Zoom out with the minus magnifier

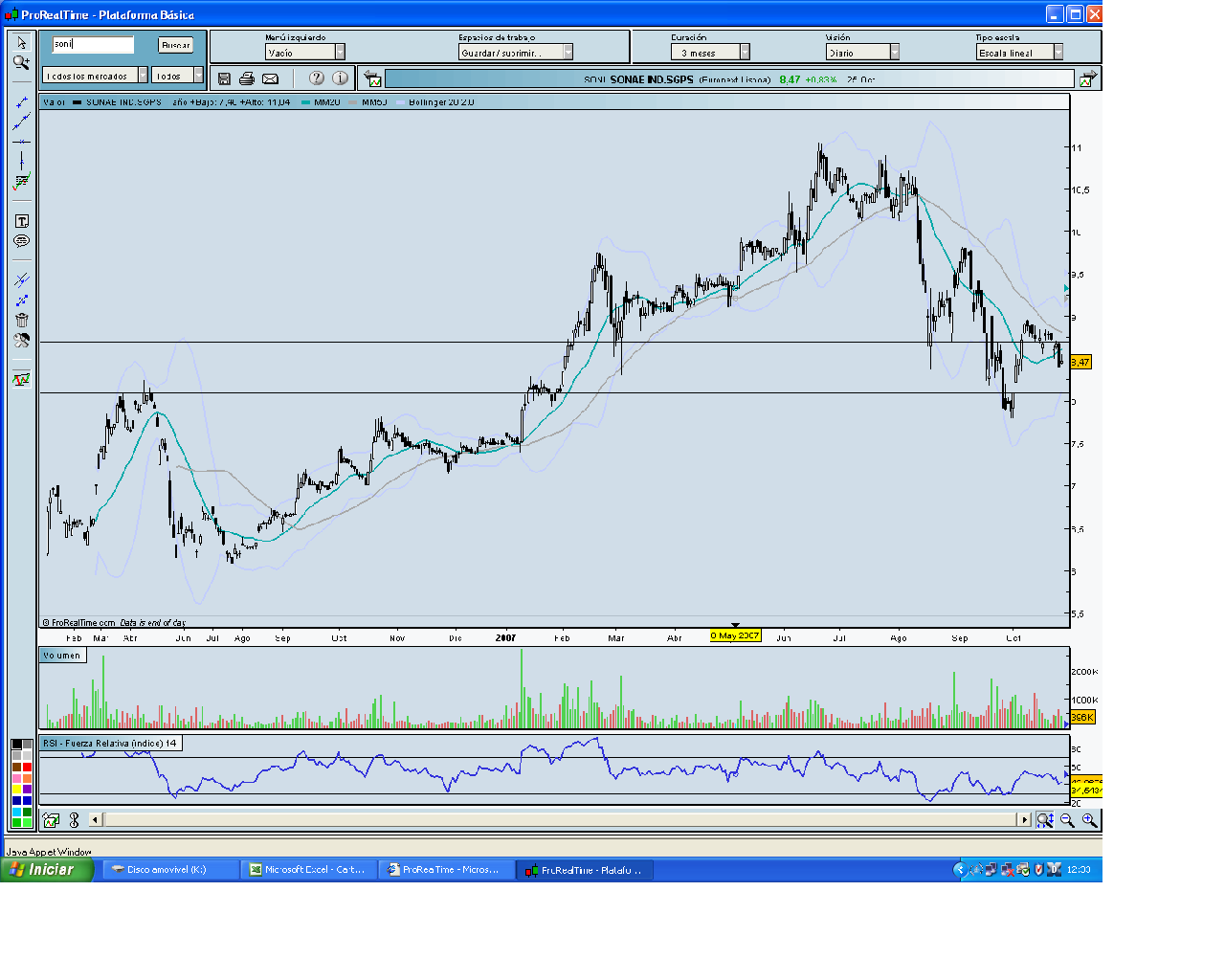[1067, 820]
